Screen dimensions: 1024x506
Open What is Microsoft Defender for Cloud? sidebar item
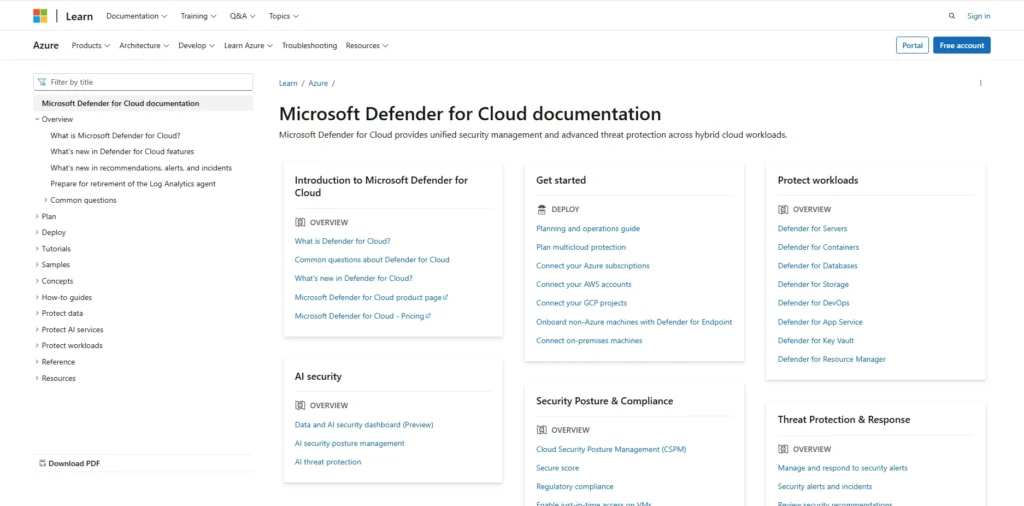pyautogui.click(x=116, y=136)
